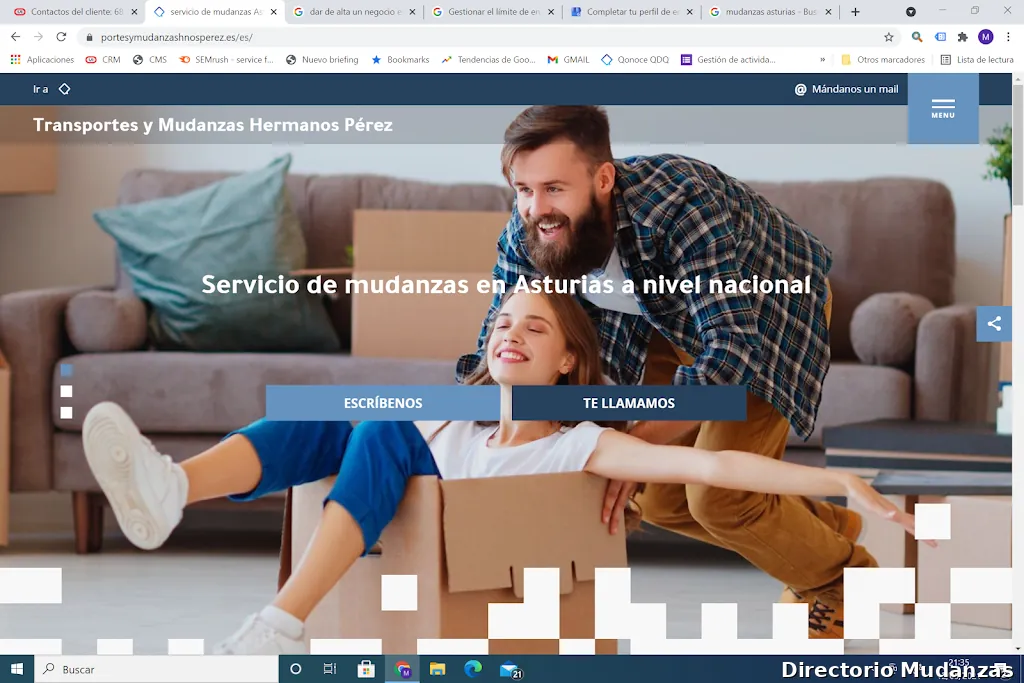Open File Explorer from taskbar
Viewport: 1024px width, 683px height.
[x=437, y=669]
